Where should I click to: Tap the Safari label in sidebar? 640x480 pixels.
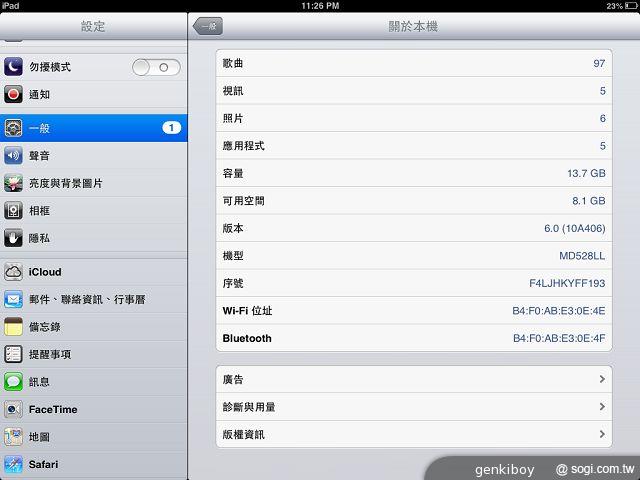(43, 464)
